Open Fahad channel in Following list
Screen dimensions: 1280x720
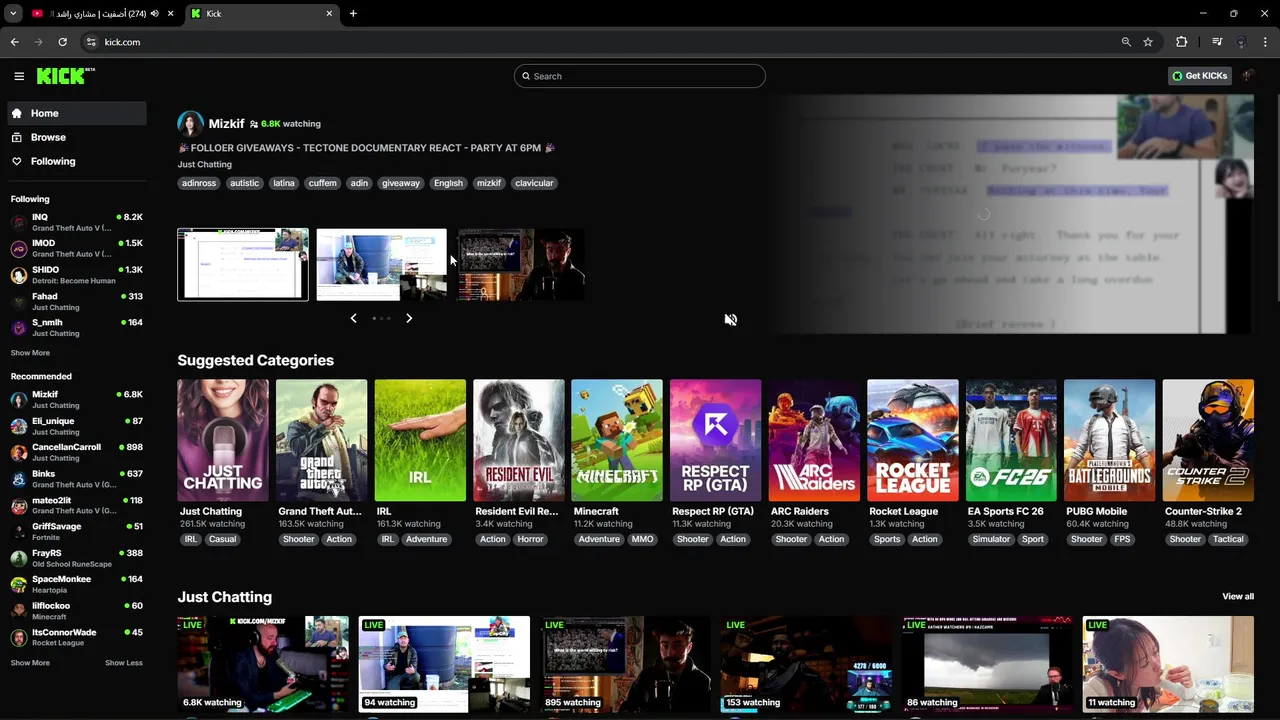pos(77,301)
